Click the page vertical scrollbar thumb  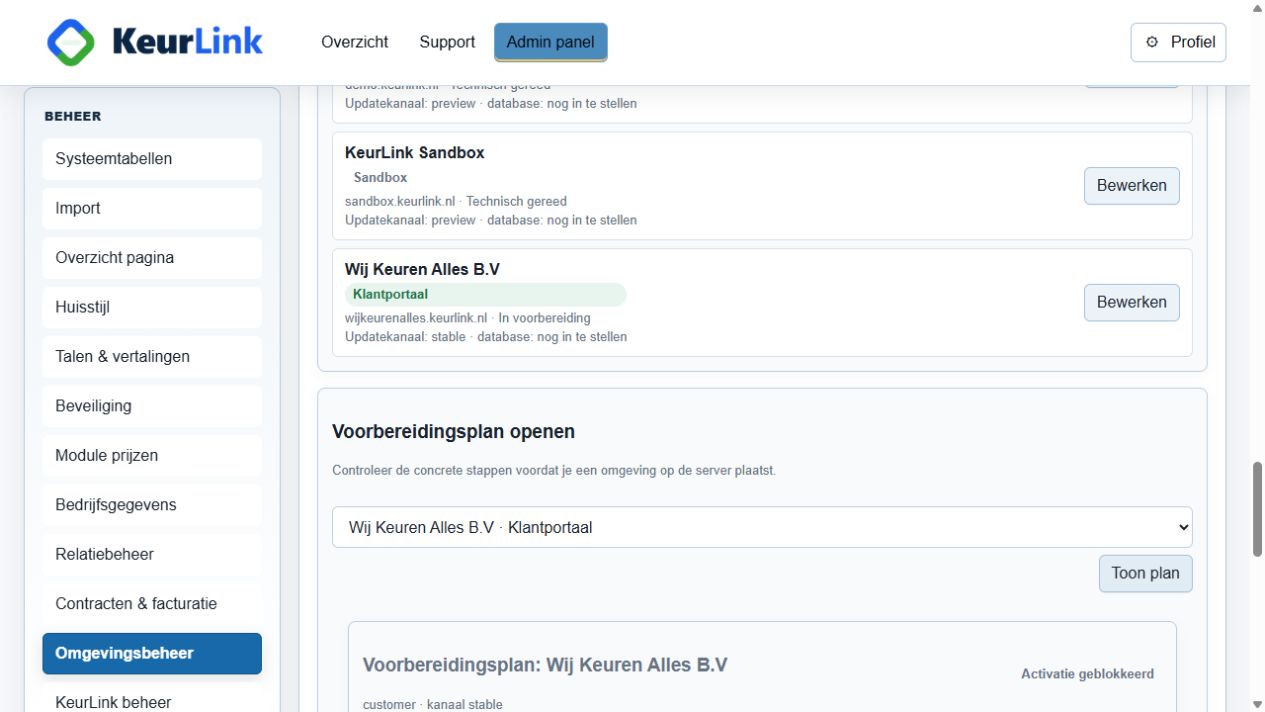click(1257, 510)
